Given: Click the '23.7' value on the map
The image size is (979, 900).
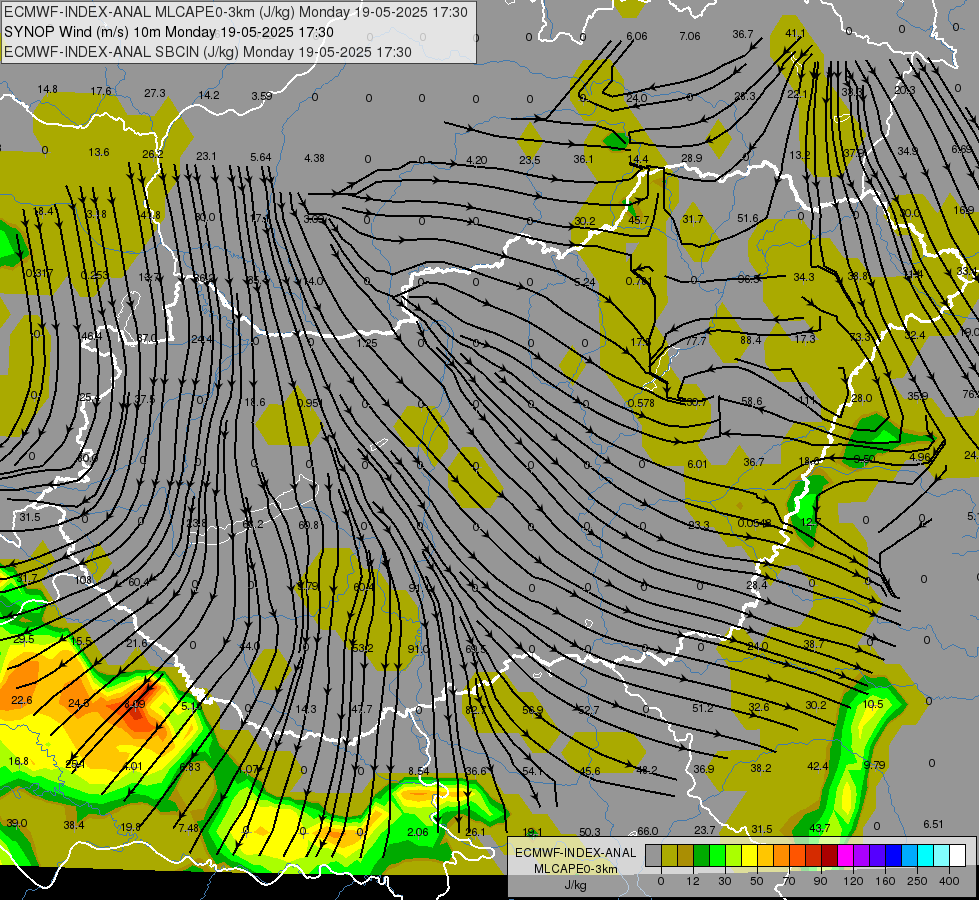Looking at the screenshot, I should coord(704,830).
